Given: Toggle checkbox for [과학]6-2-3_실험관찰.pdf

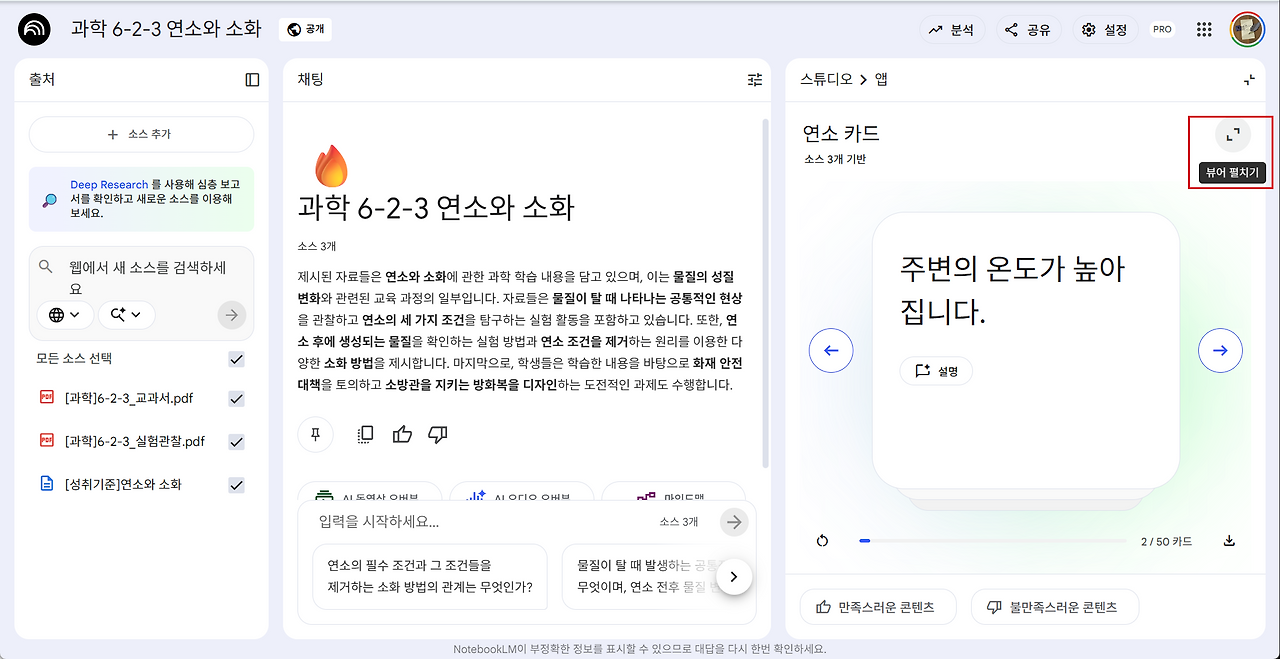Looking at the screenshot, I should pos(236,441).
